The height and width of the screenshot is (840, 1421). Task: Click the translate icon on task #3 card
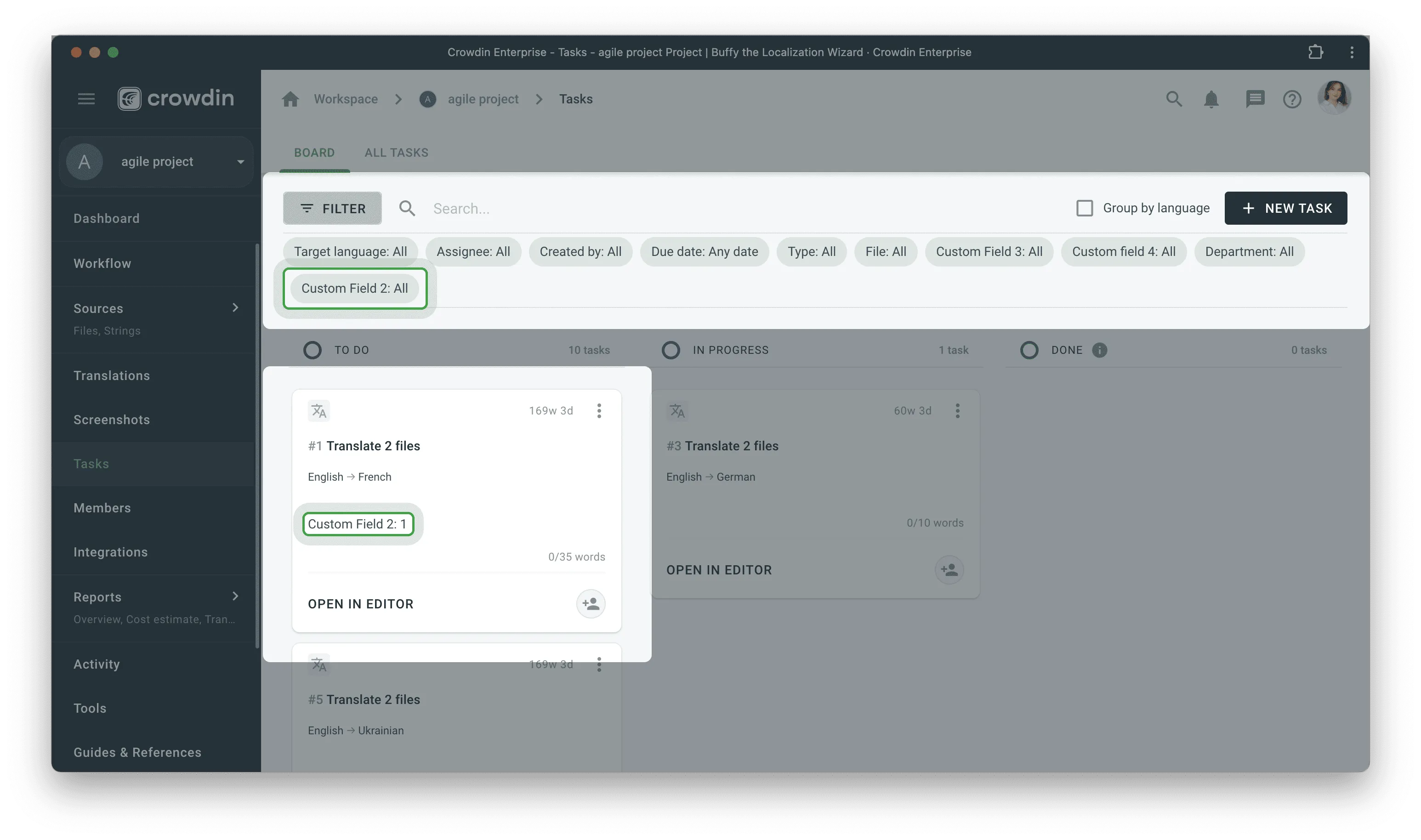(677, 411)
